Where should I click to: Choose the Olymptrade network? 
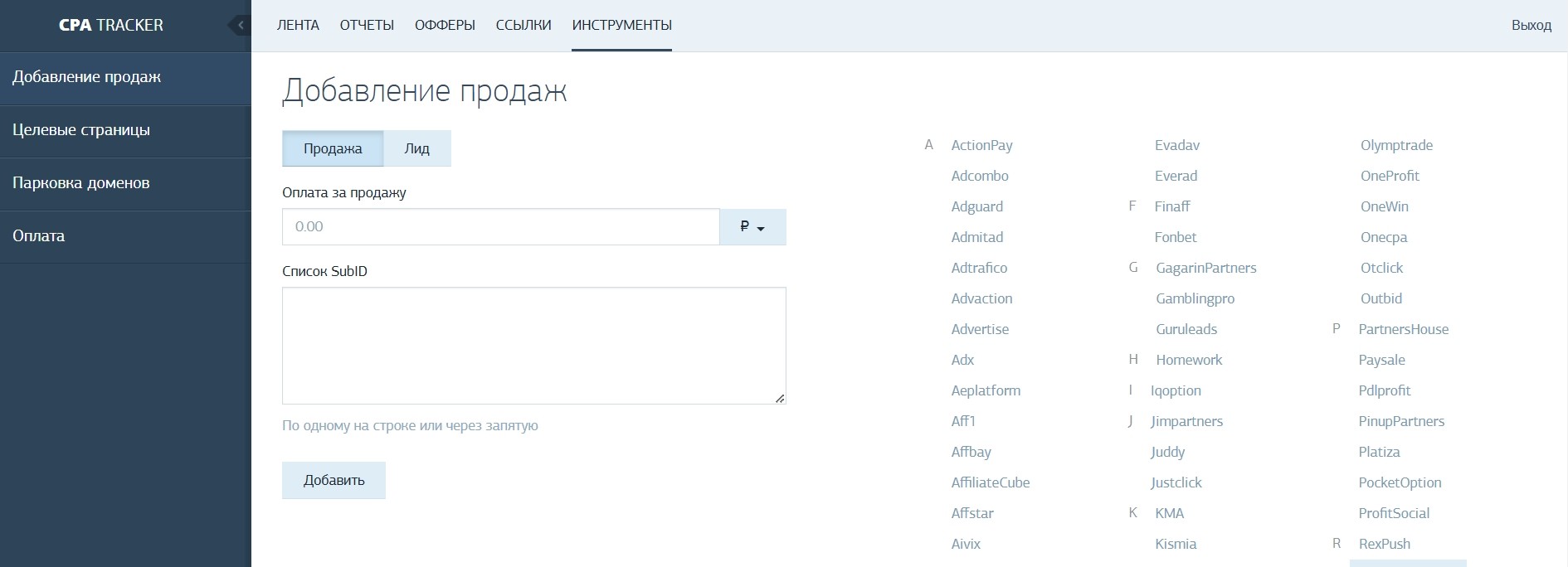point(1396,145)
